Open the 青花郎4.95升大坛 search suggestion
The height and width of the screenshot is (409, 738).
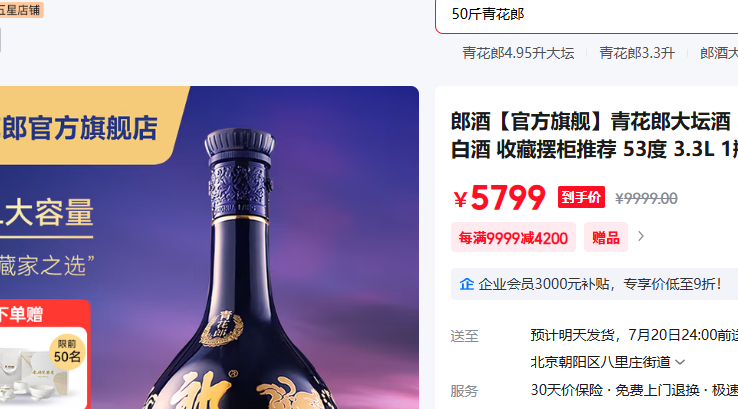518,53
